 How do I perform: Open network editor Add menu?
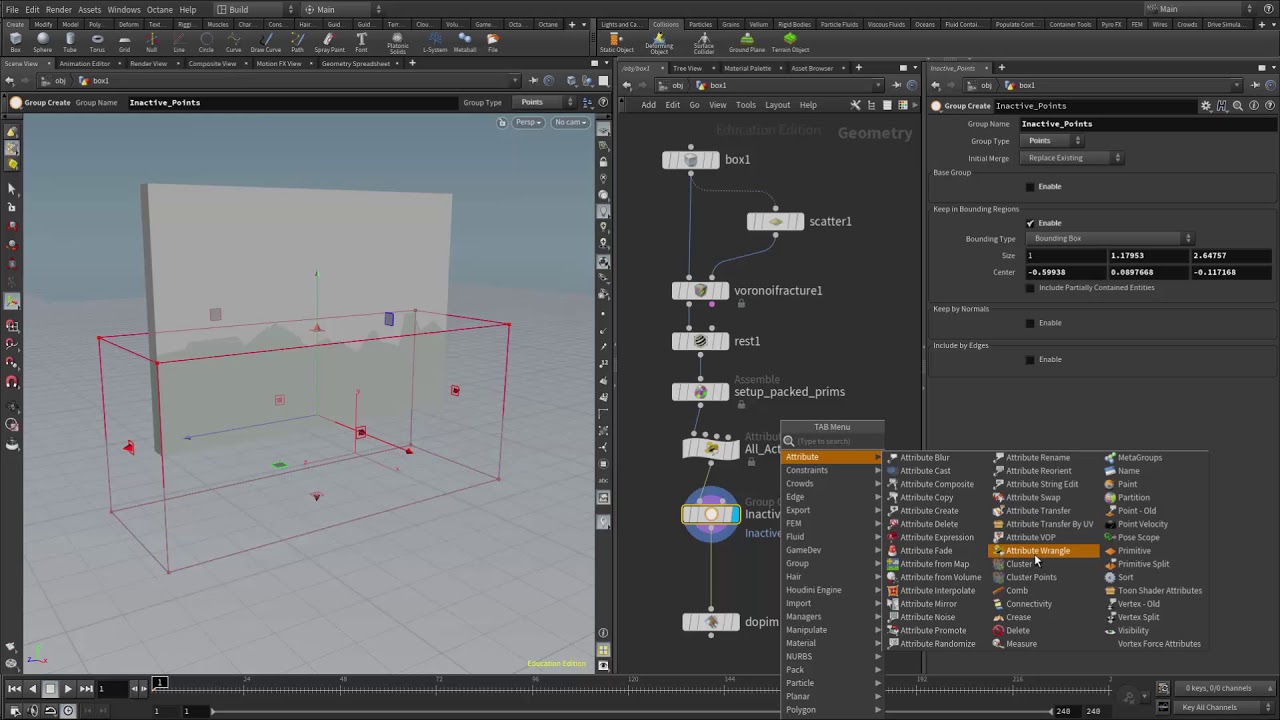click(x=648, y=105)
